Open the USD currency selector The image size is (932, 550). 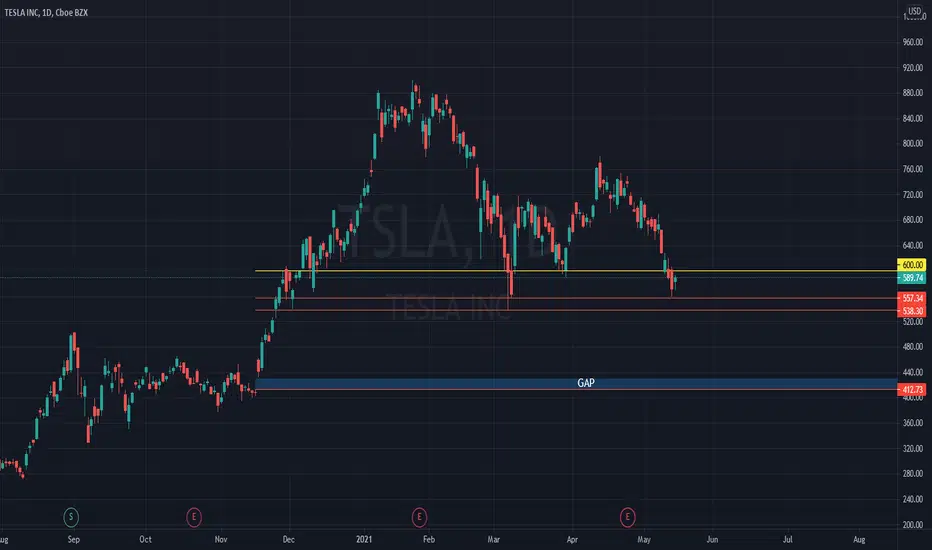pos(915,11)
